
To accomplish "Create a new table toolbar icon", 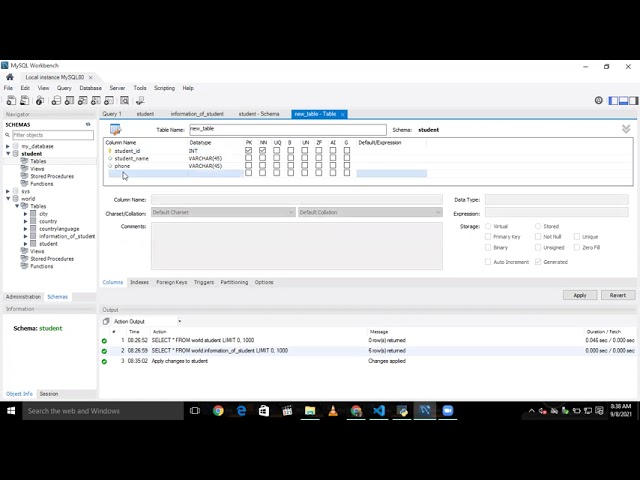I will pos(69,100).
